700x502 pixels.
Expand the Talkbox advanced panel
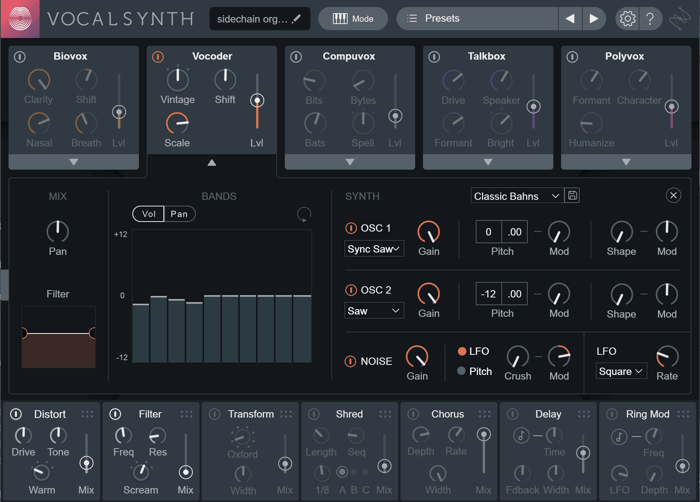(x=488, y=162)
